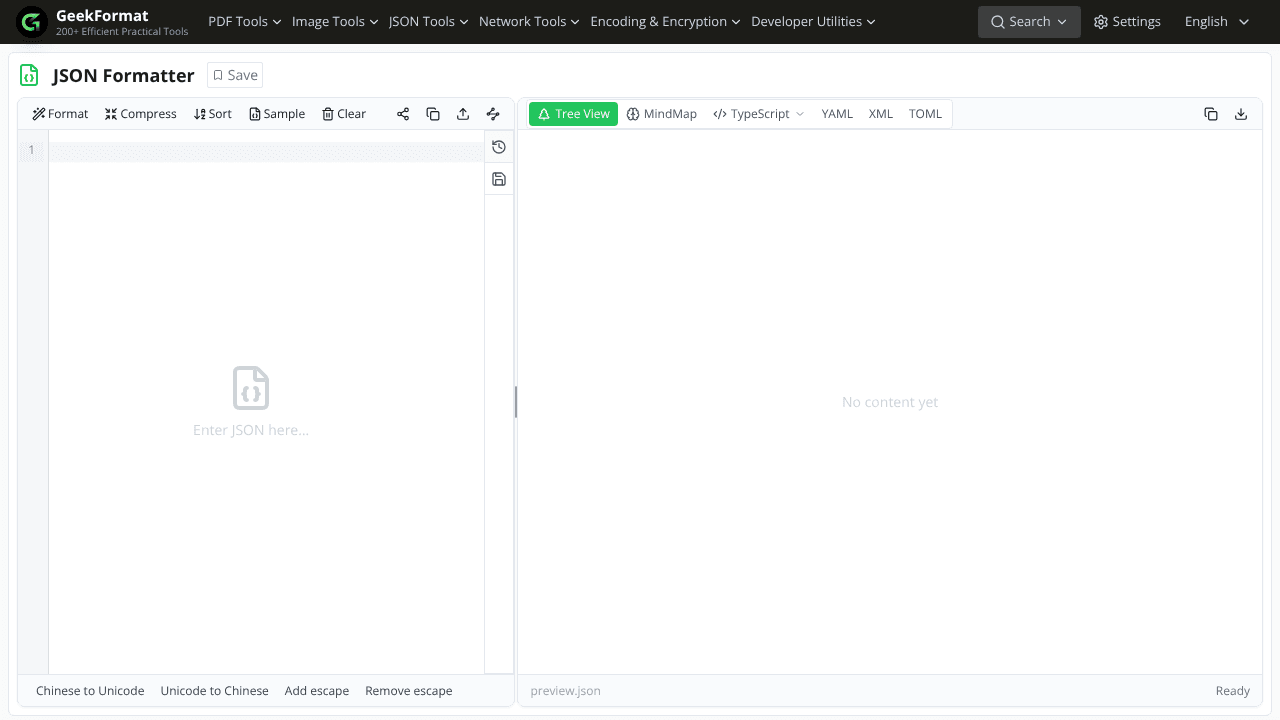Compress the JSON input
Screen dimensions: 1280x720
click(141, 114)
